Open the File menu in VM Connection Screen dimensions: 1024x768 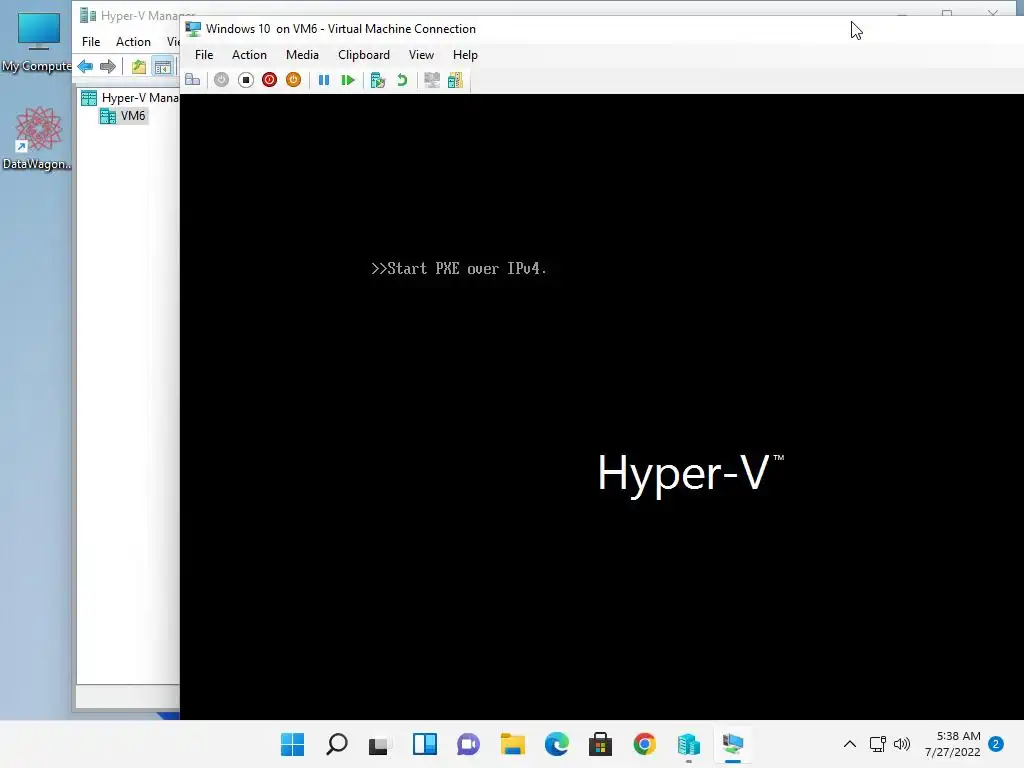pos(204,55)
